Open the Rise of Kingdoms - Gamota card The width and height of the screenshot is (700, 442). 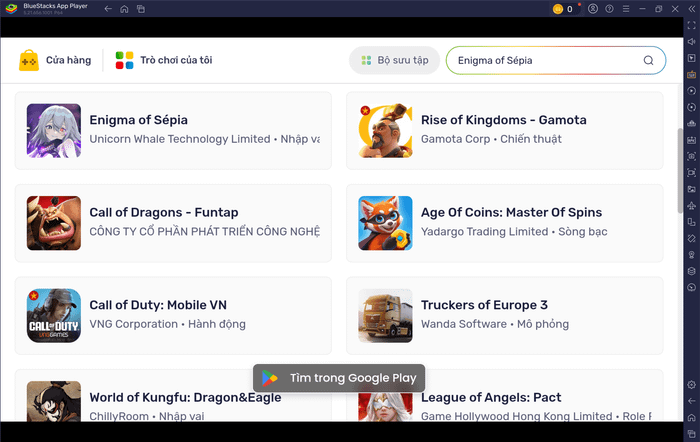[x=505, y=130]
